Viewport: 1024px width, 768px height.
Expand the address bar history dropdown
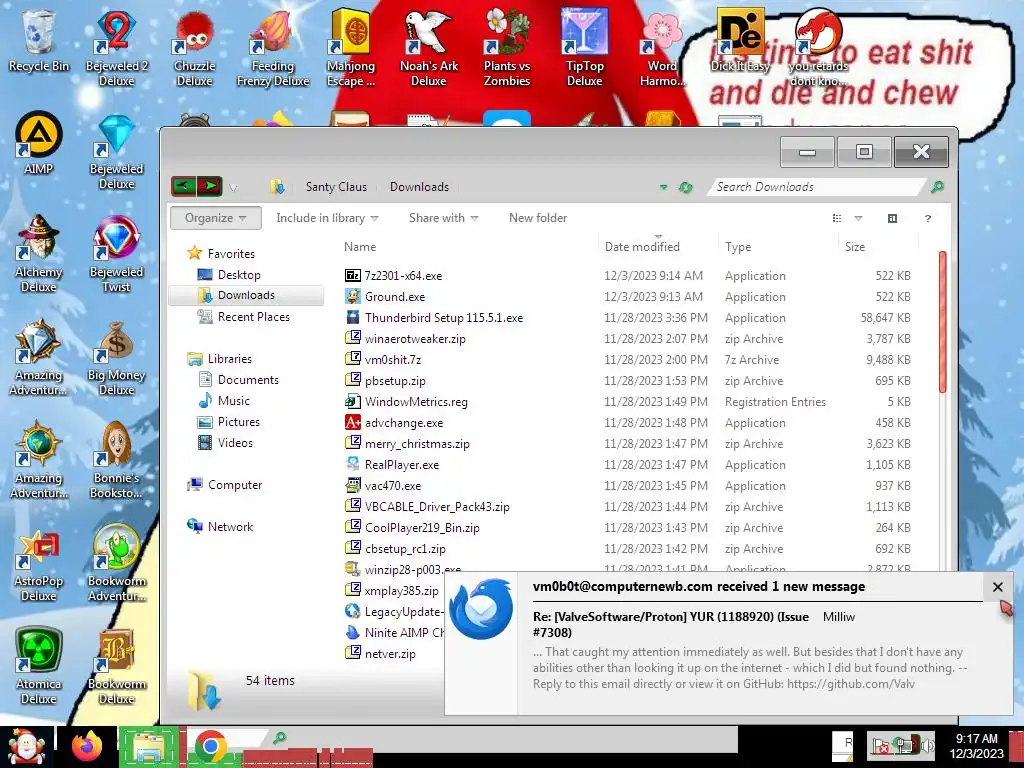click(x=663, y=187)
